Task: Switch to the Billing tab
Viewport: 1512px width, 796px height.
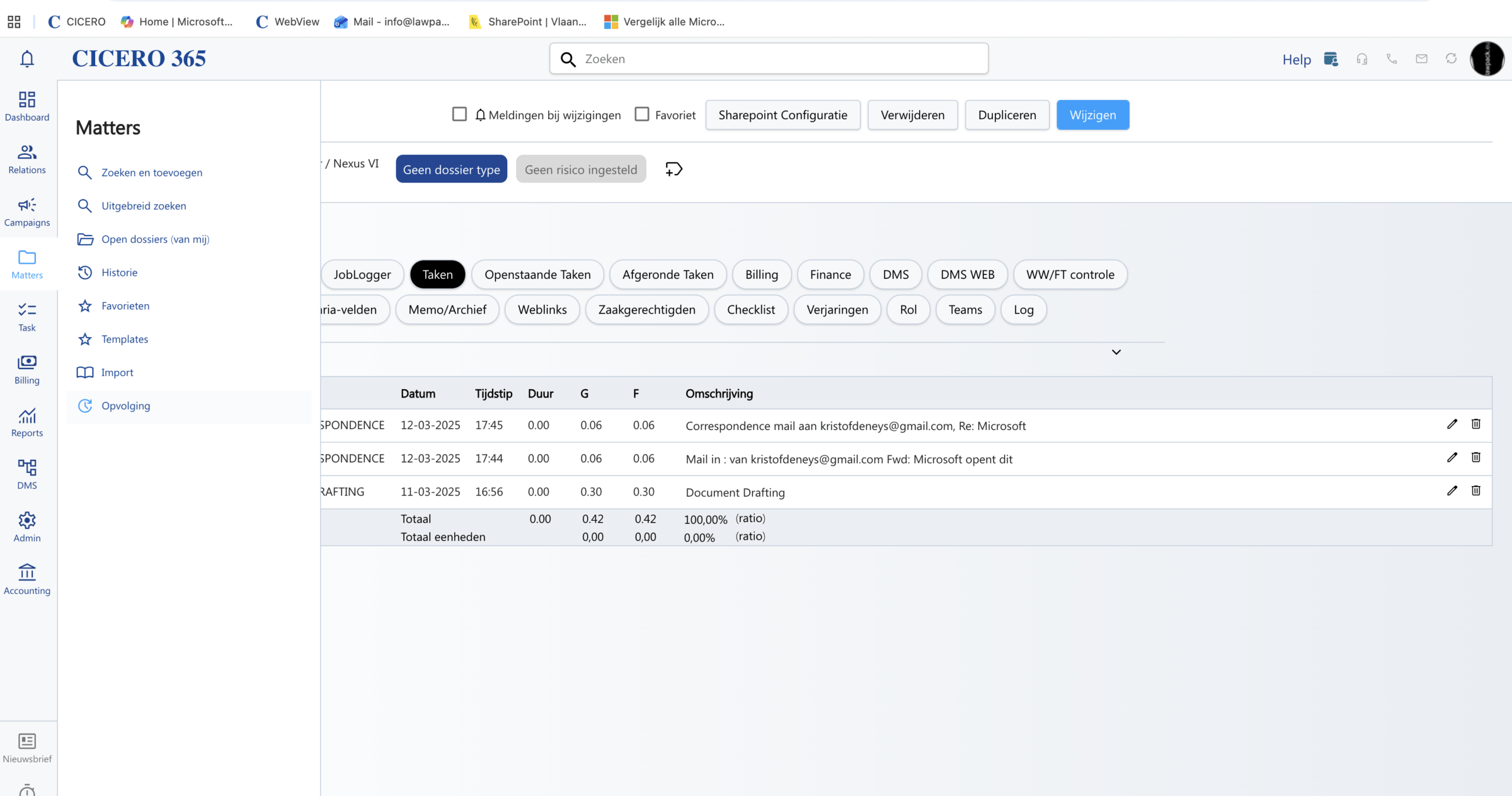Action: tap(761, 275)
